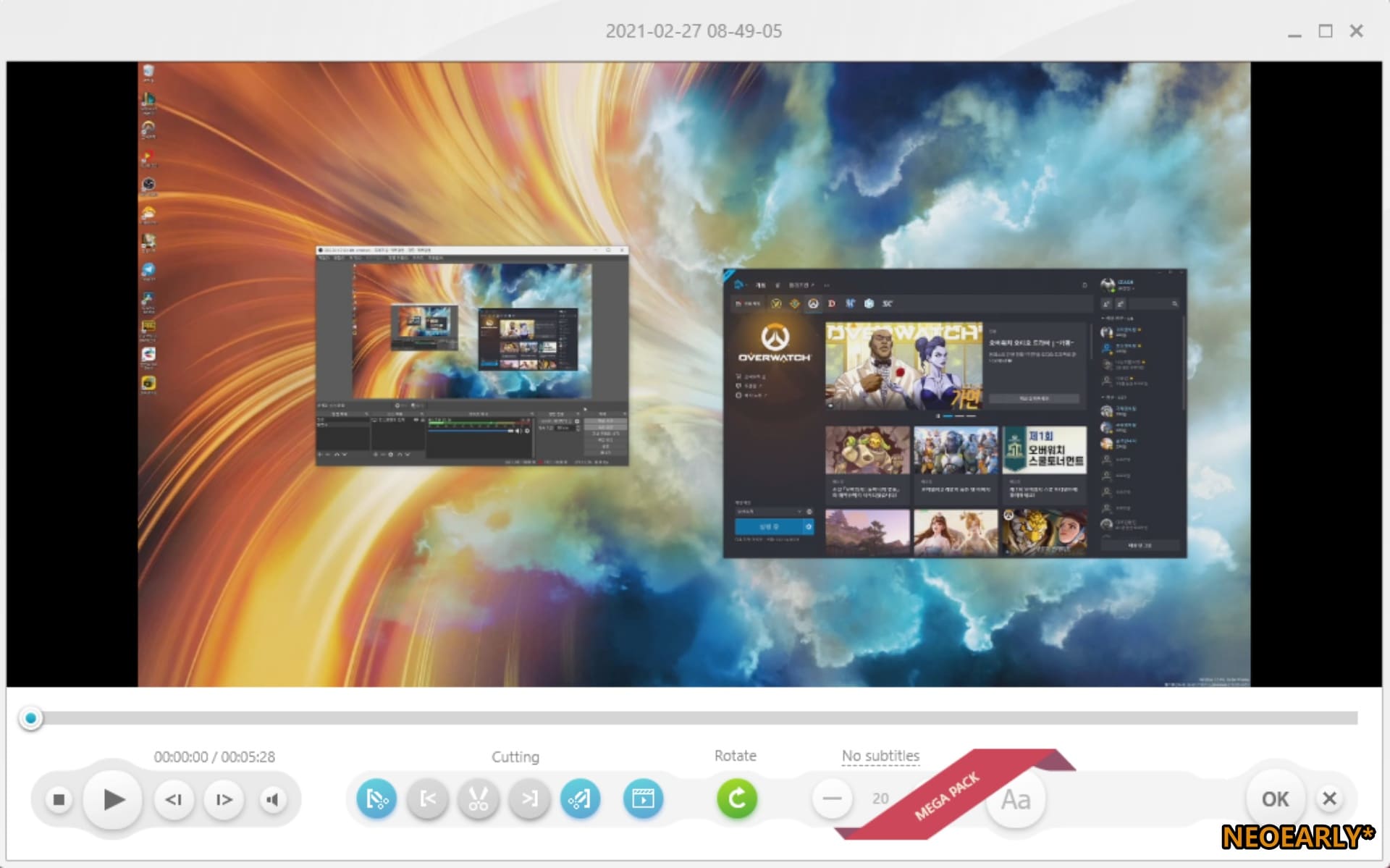Step back one frame

pyautogui.click(x=174, y=799)
